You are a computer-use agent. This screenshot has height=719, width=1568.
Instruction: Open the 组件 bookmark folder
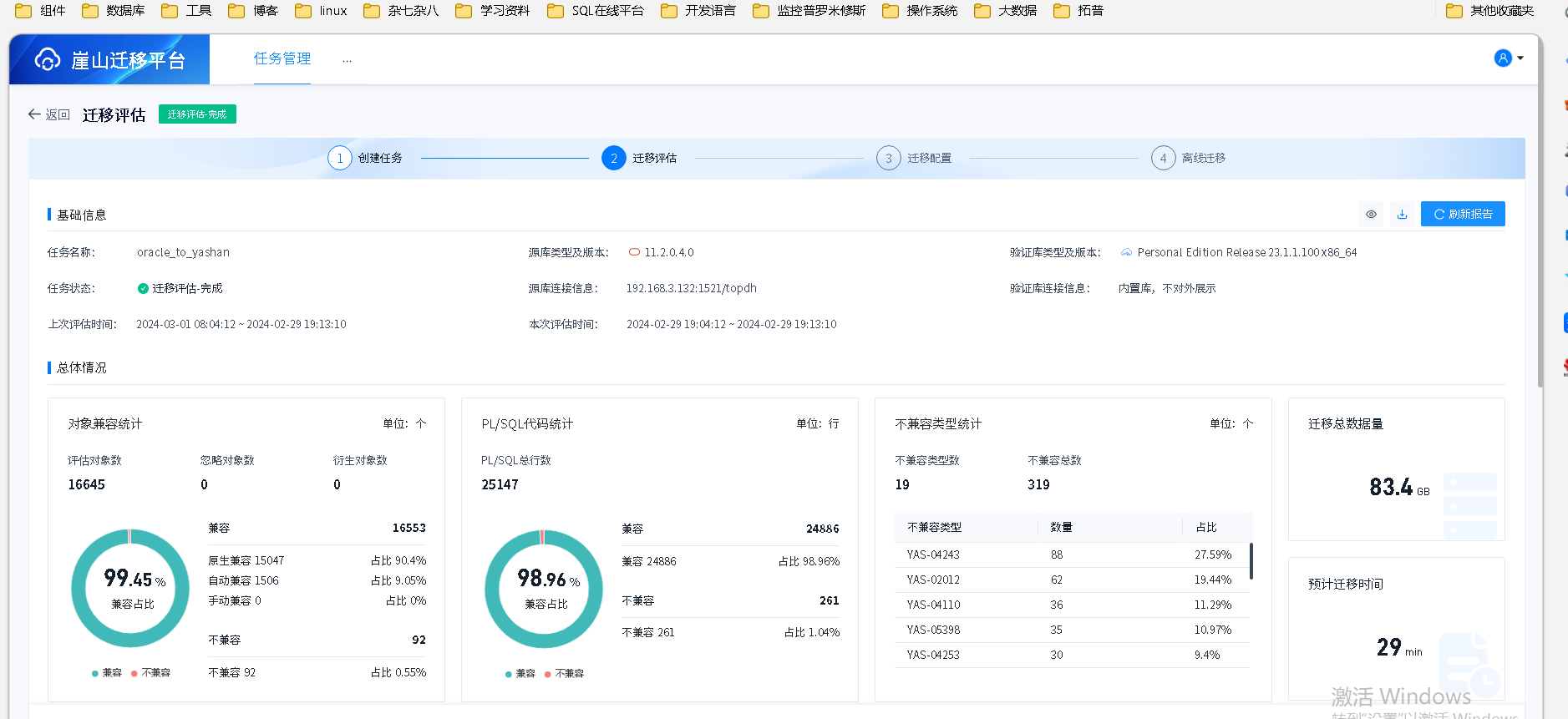click(x=40, y=11)
